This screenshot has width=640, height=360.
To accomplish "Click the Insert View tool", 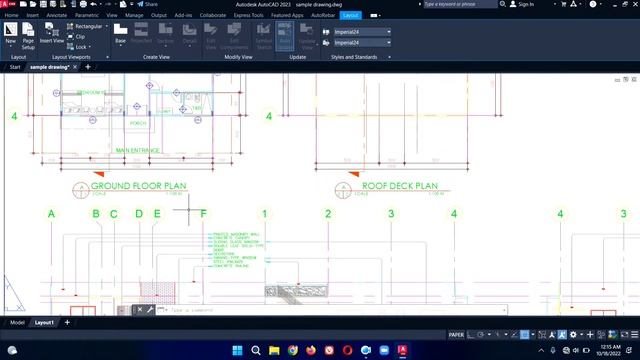I will [x=52, y=33].
